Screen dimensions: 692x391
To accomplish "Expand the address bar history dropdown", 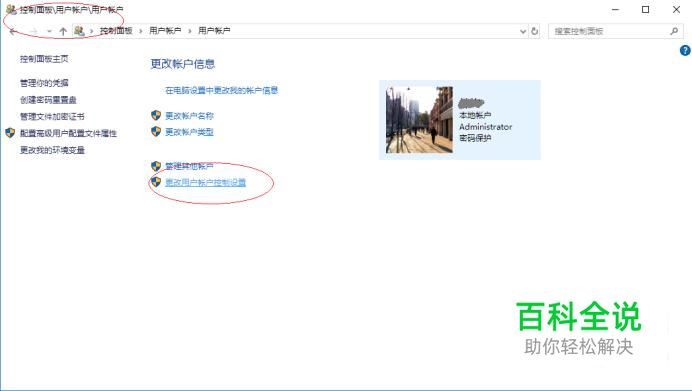I will (523, 31).
